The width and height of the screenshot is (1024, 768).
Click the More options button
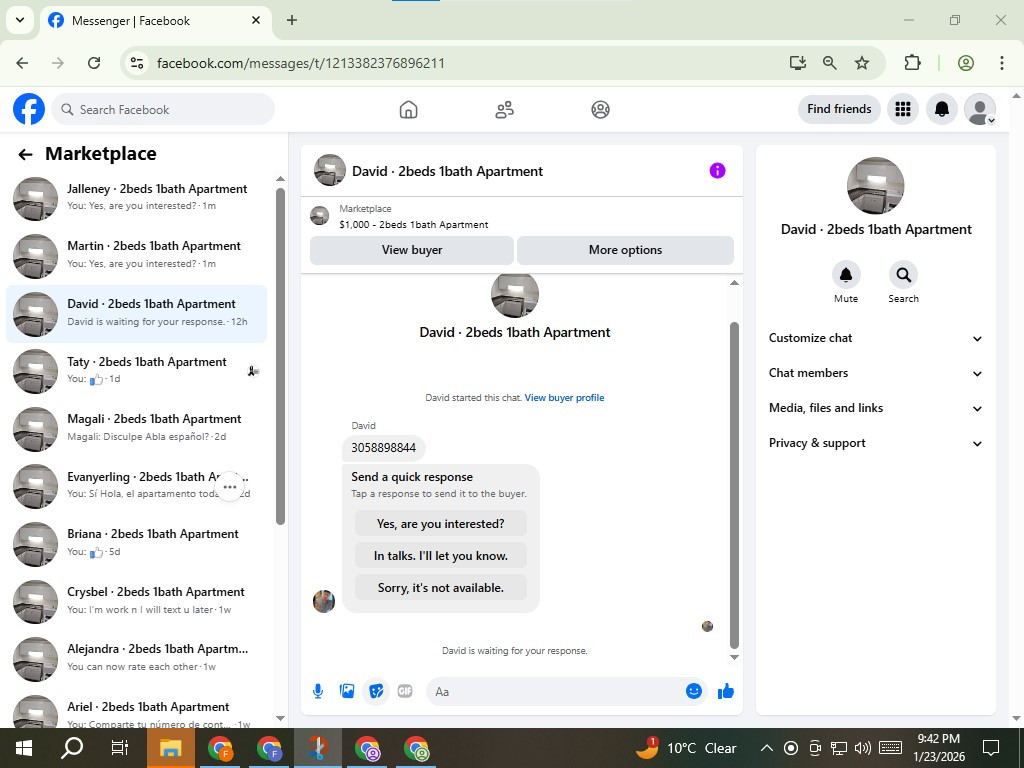point(625,250)
